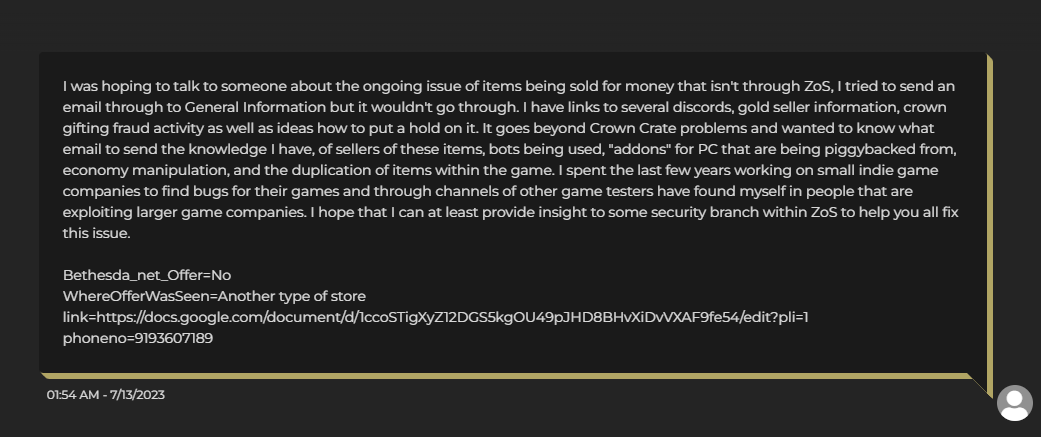Image resolution: width=1041 pixels, height=437 pixels.
Task: Click the pointed tail of chat bubble
Action: pos(981,385)
